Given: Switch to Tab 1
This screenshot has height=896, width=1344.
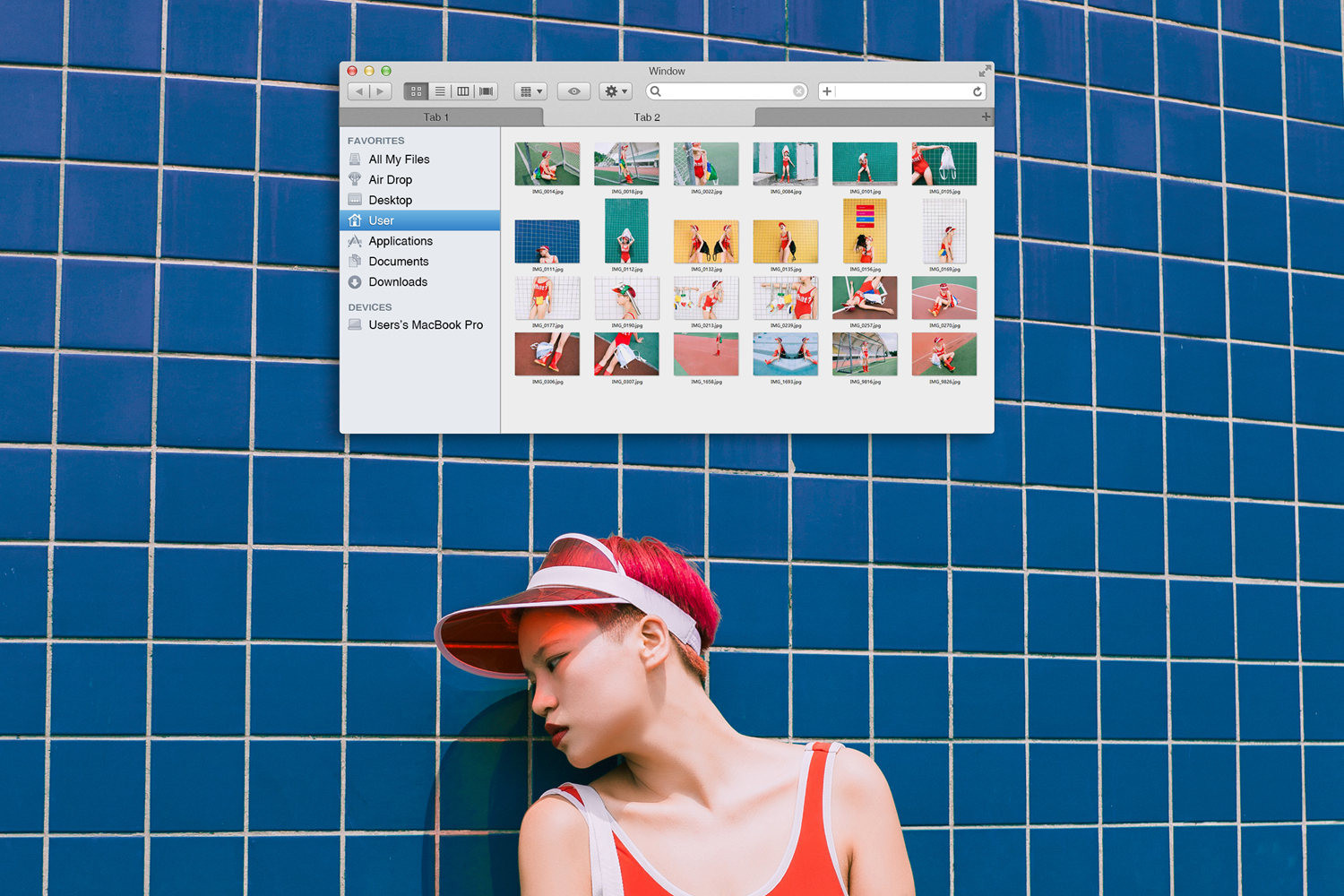Looking at the screenshot, I should pyautogui.click(x=436, y=117).
